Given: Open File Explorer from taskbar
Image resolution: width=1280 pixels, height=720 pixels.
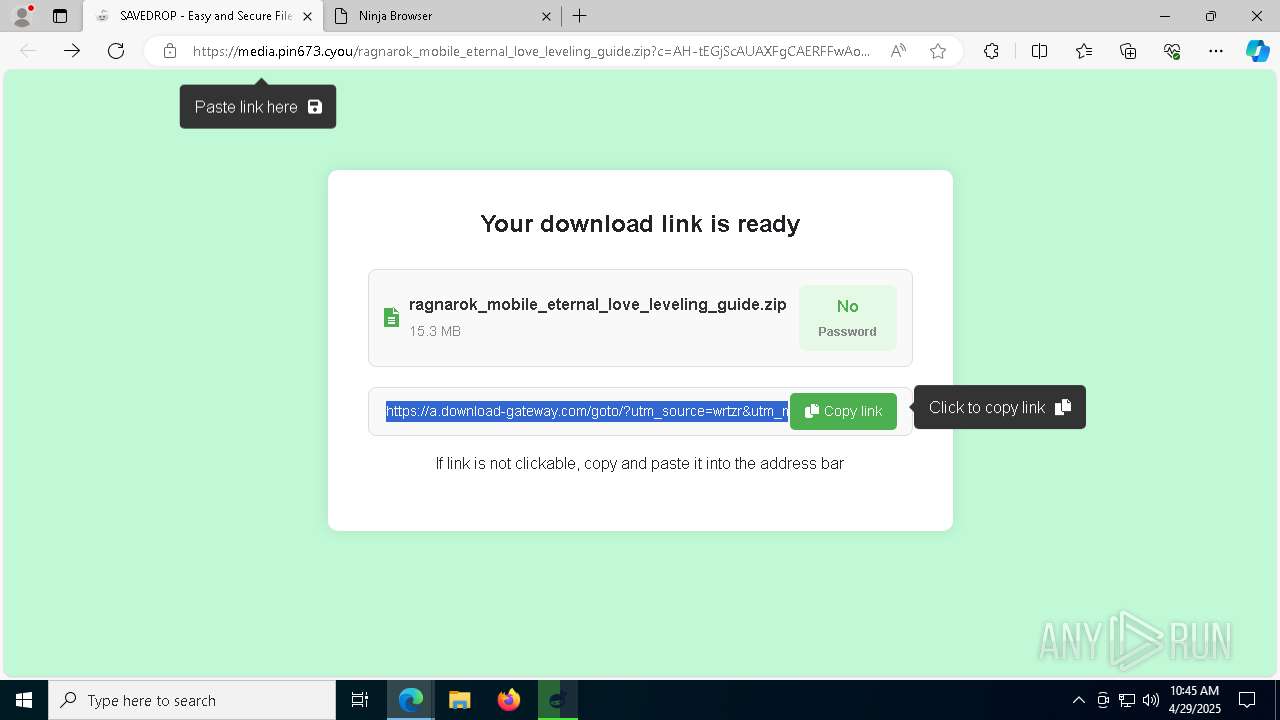Looking at the screenshot, I should (459, 700).
